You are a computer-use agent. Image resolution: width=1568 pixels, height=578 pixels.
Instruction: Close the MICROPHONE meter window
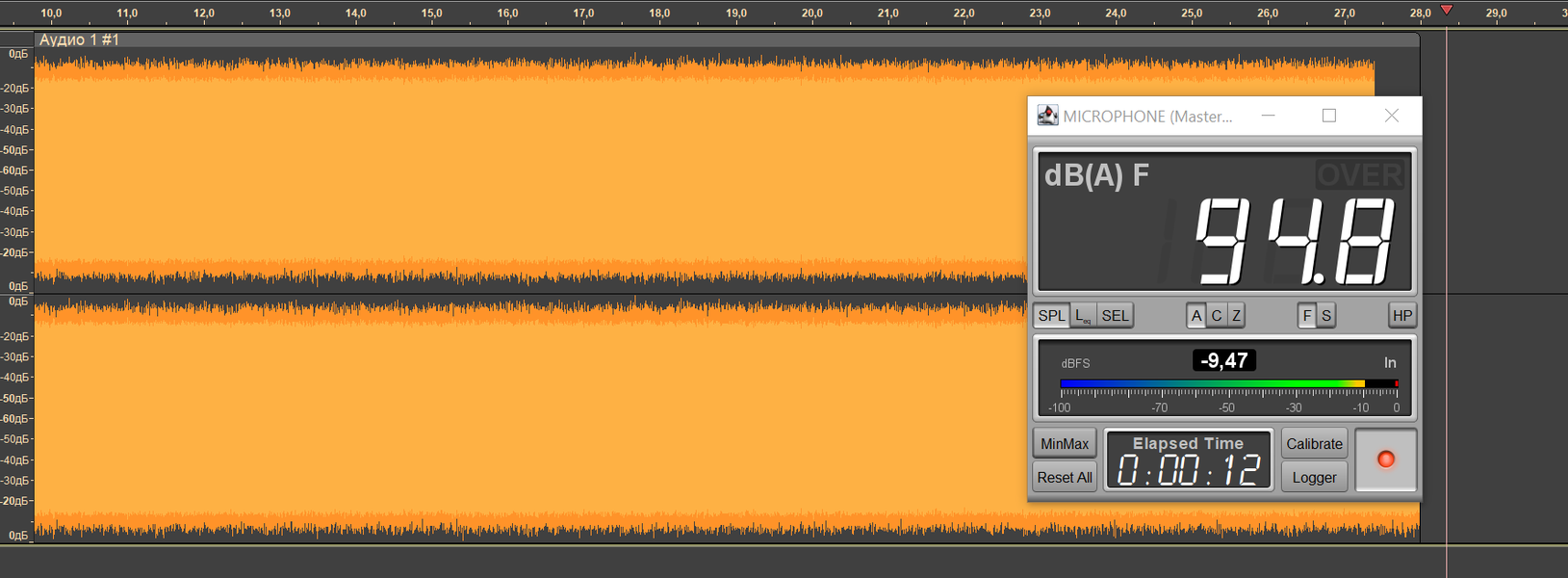click(1391, 116)
